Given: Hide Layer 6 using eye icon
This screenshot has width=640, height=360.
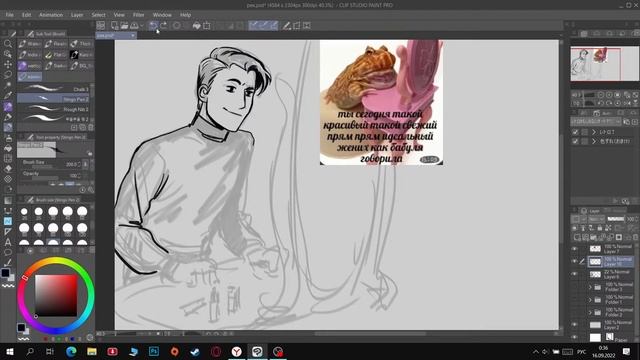Looking at the screenshot, I should pos(575,274).
